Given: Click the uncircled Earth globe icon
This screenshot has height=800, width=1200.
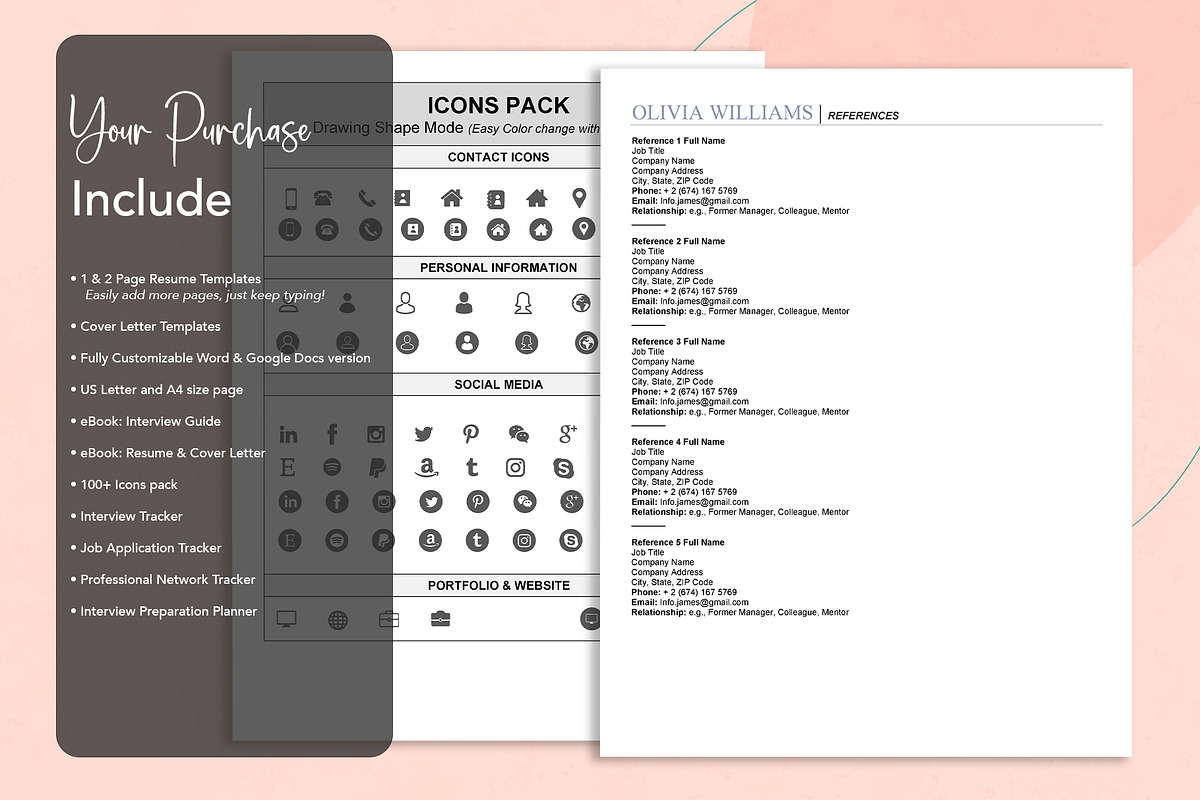Looking at the screenshot, I should (581, 303).
